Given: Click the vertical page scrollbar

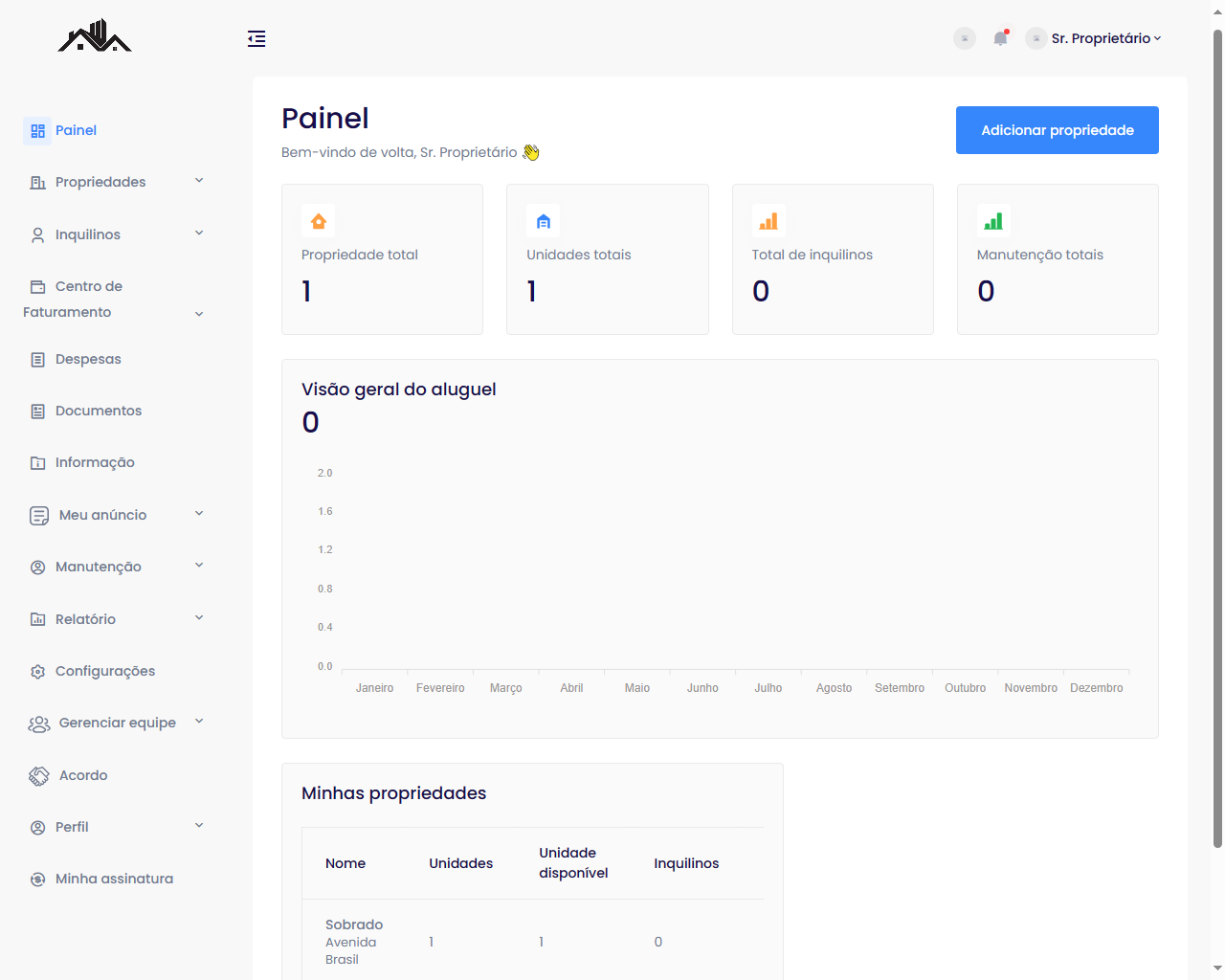Looking at the screenshot, I should click(1217, 431).
